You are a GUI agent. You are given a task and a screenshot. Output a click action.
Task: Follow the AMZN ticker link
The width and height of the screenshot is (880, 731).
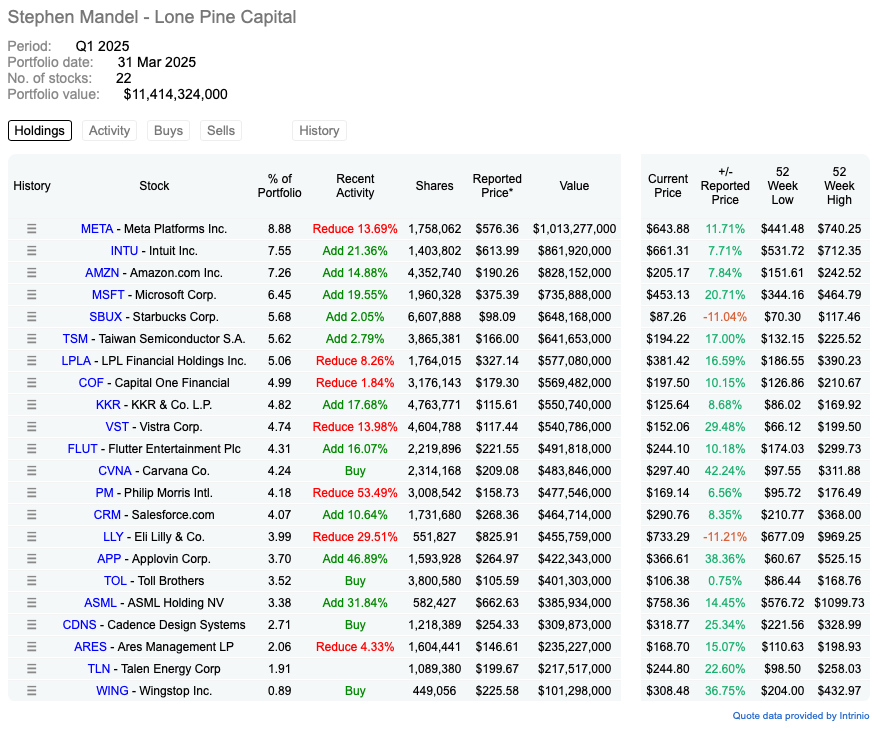102,273
